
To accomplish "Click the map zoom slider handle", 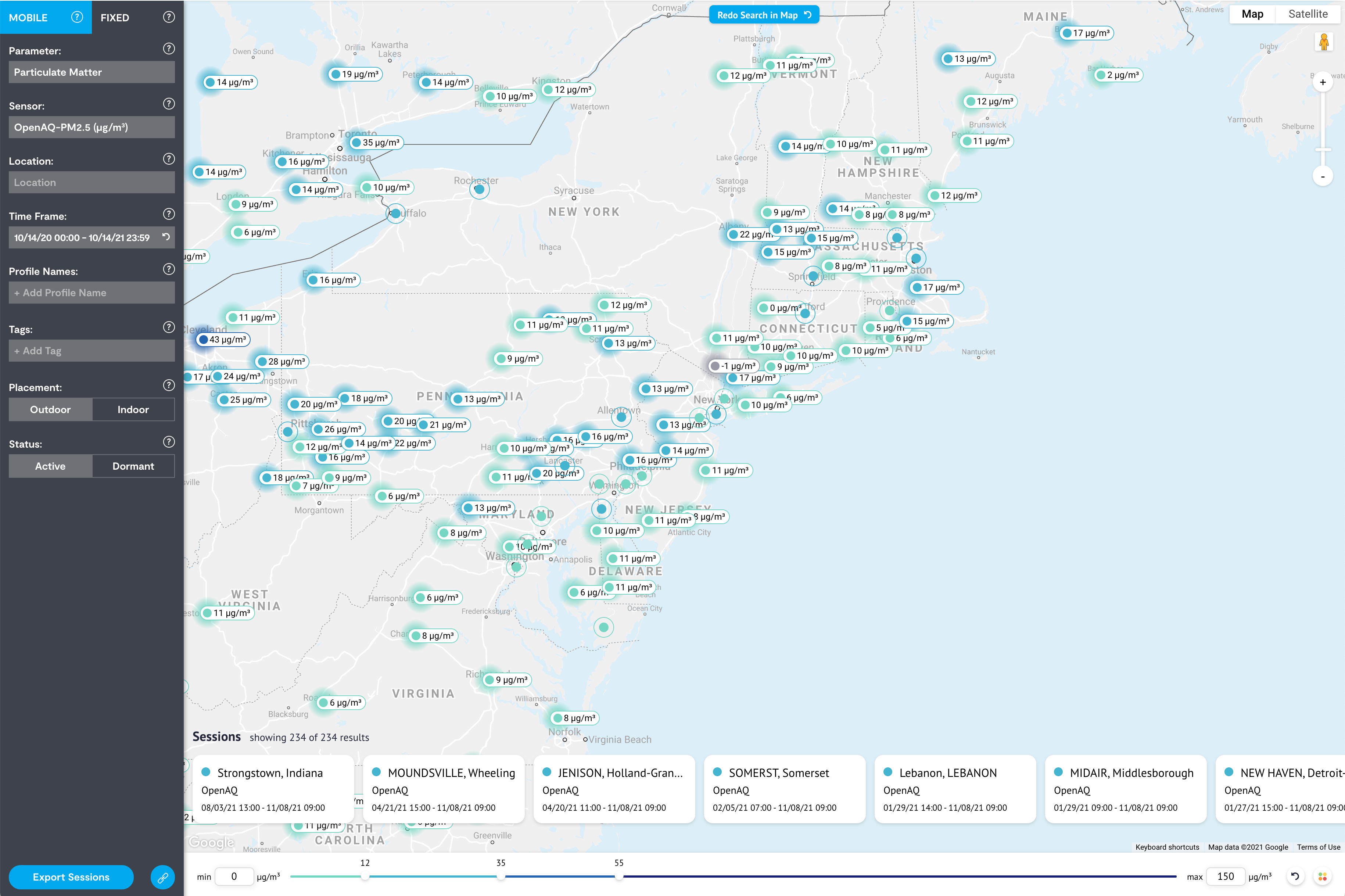I will (1323, 150).
